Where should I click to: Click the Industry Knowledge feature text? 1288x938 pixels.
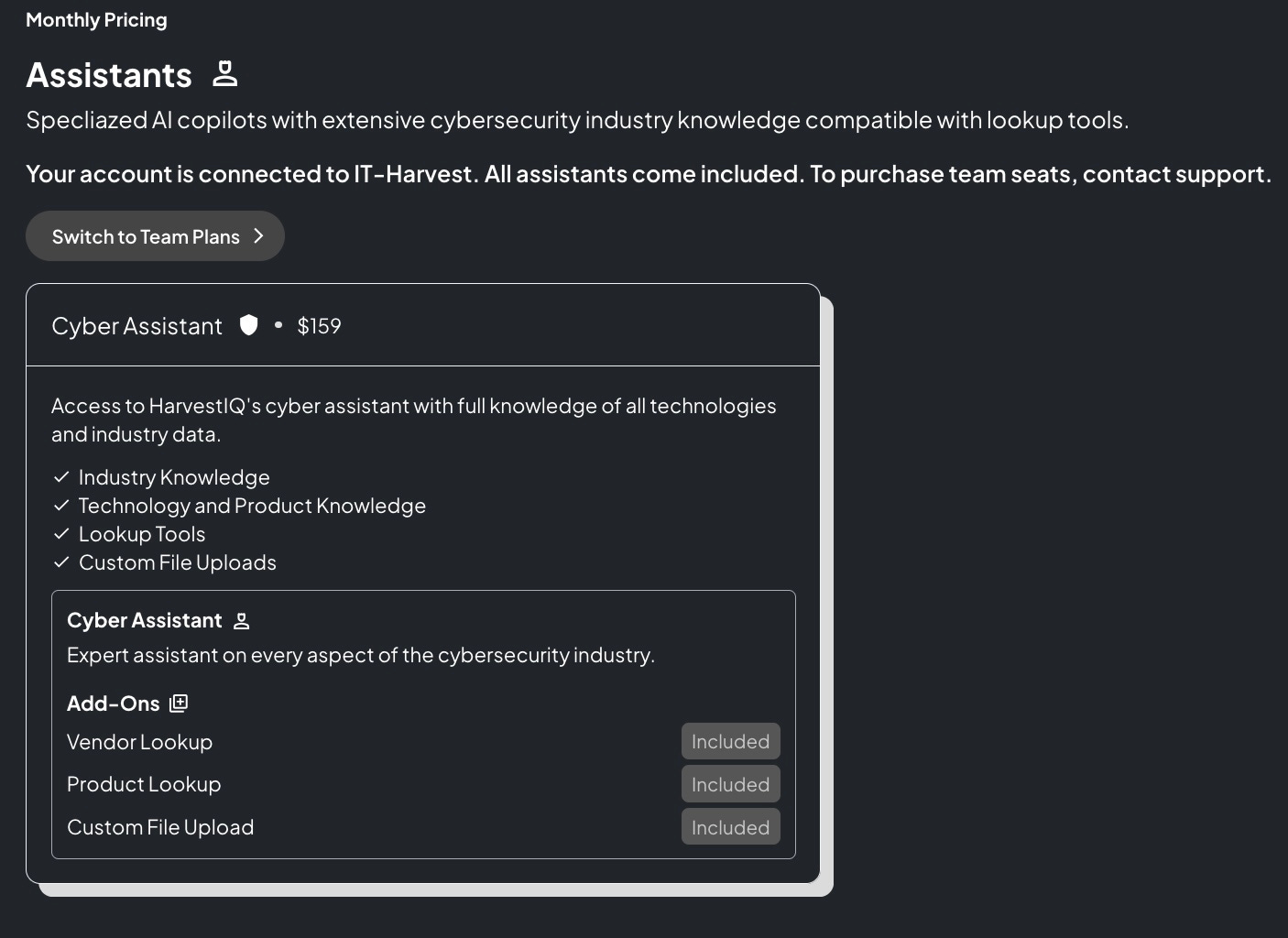point(174,477)
